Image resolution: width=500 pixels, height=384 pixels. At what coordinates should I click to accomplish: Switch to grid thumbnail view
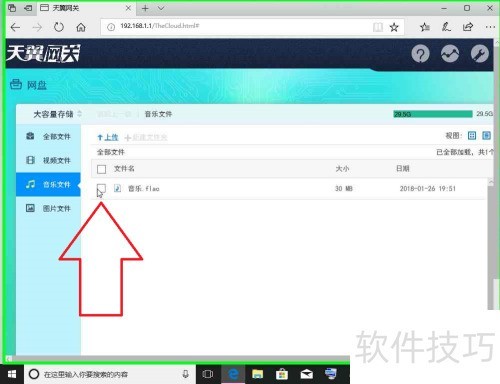pos(472,135)
